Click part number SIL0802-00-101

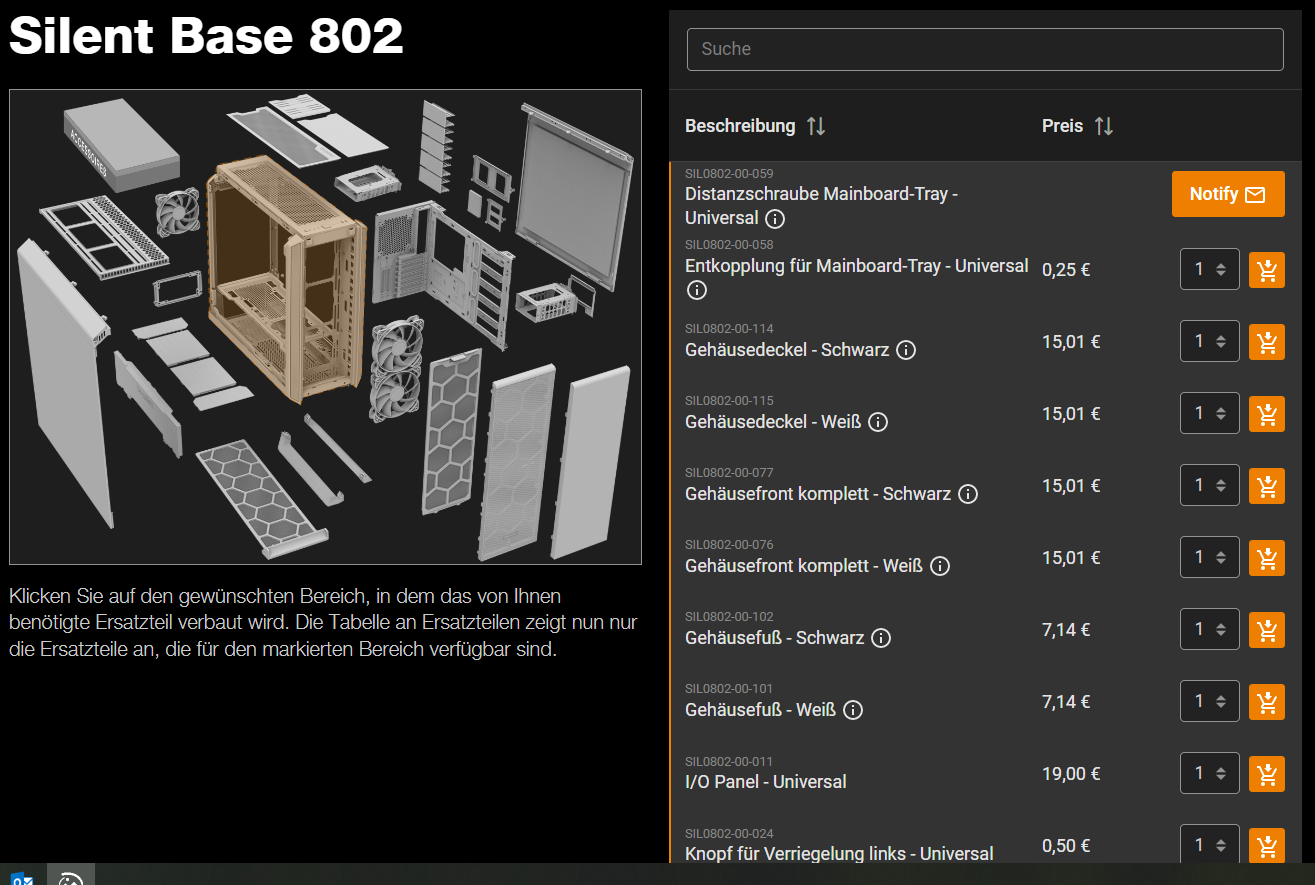729,689
